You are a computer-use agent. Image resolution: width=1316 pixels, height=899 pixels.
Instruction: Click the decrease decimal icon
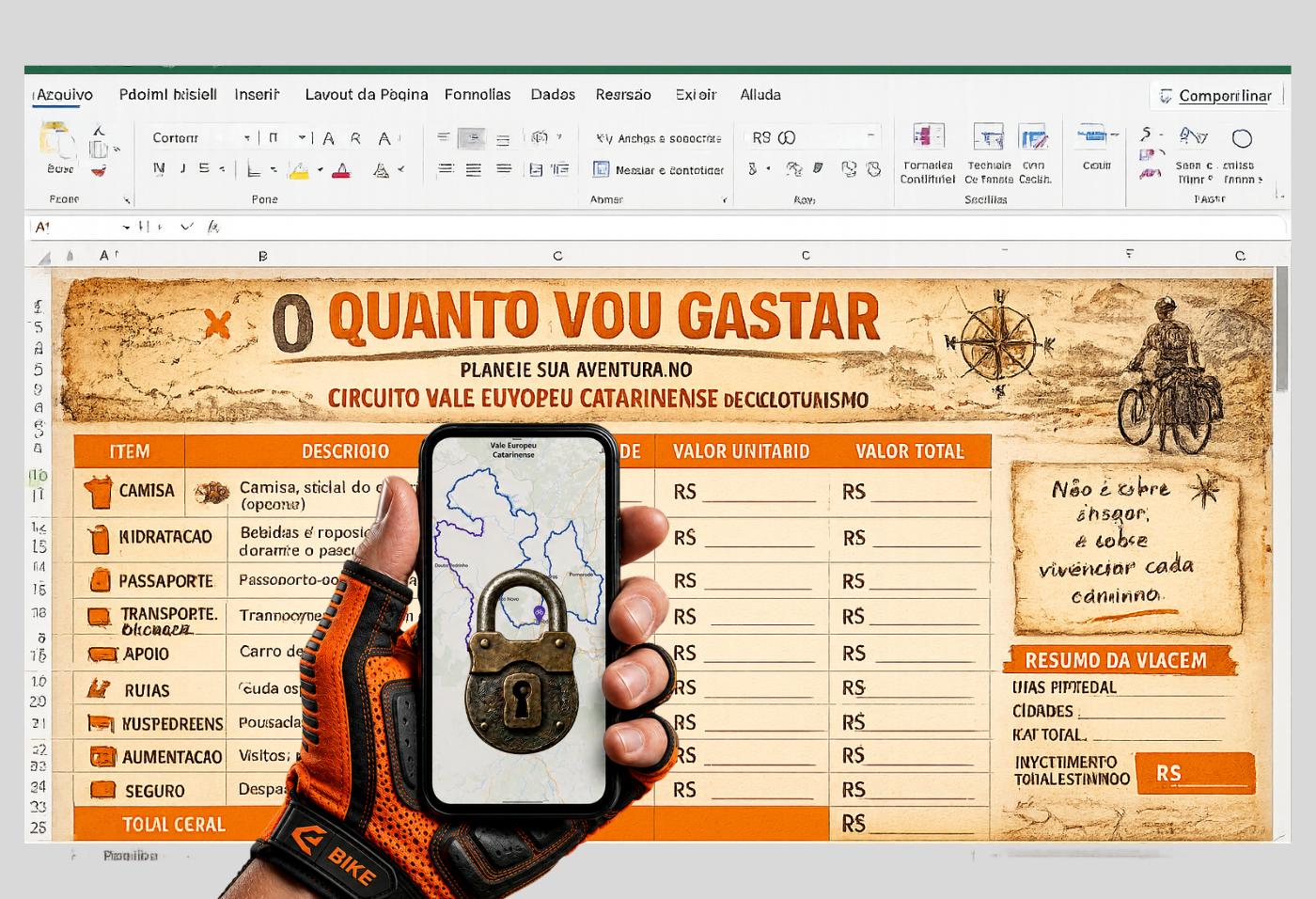(873, 169)
